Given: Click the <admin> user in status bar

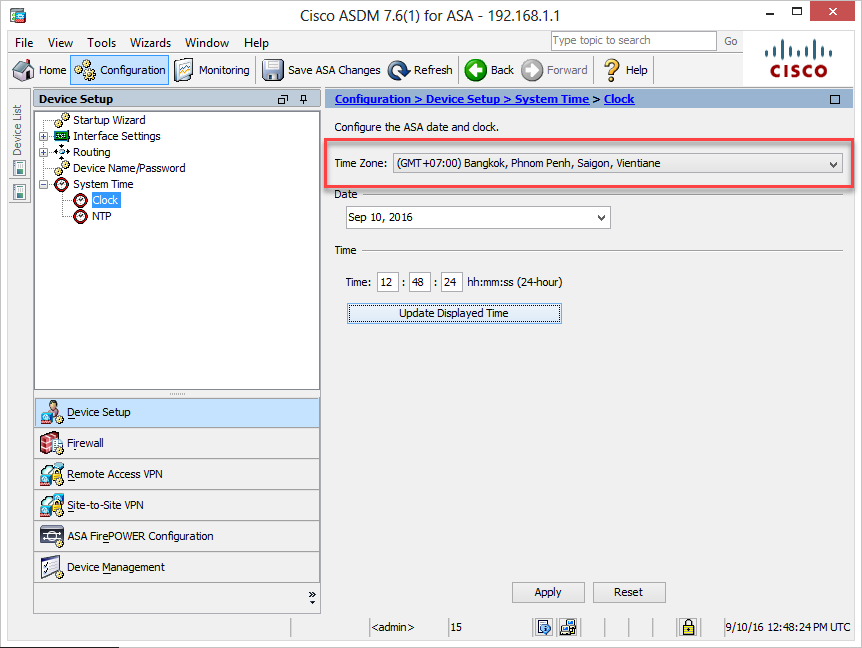Looking at the screenshot, I should coord(393,627).
